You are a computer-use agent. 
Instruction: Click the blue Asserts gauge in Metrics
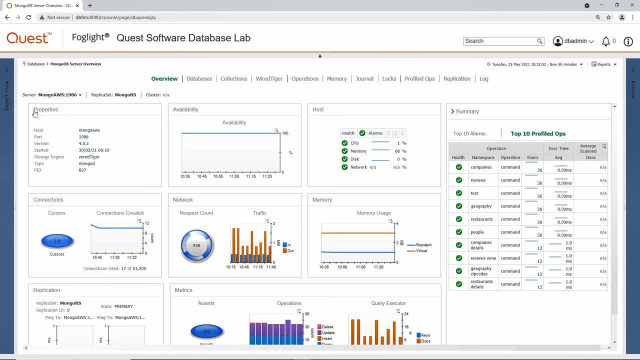coord(207,331)
